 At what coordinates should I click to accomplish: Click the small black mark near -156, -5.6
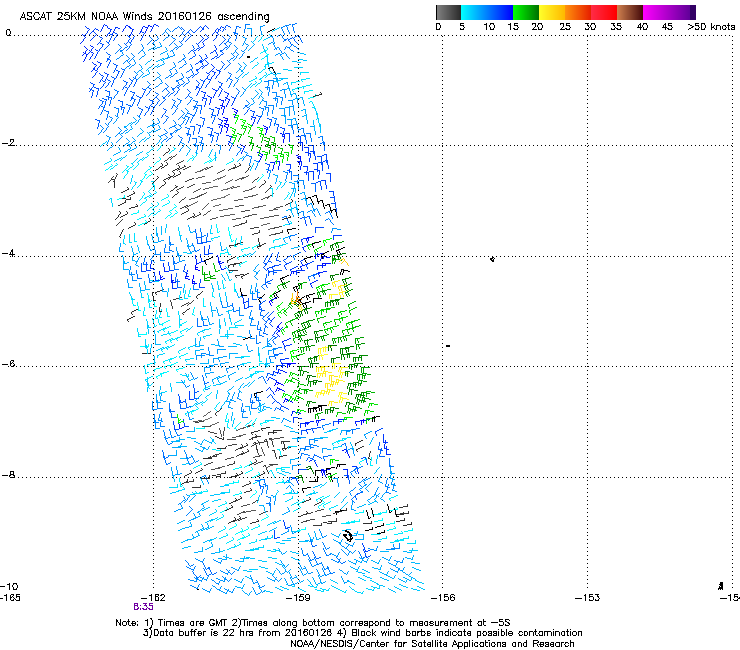coord(448,346)
